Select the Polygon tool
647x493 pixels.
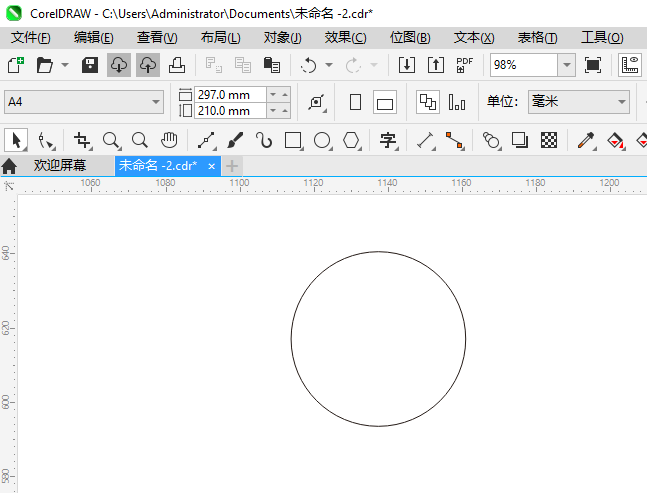(352, 140)
